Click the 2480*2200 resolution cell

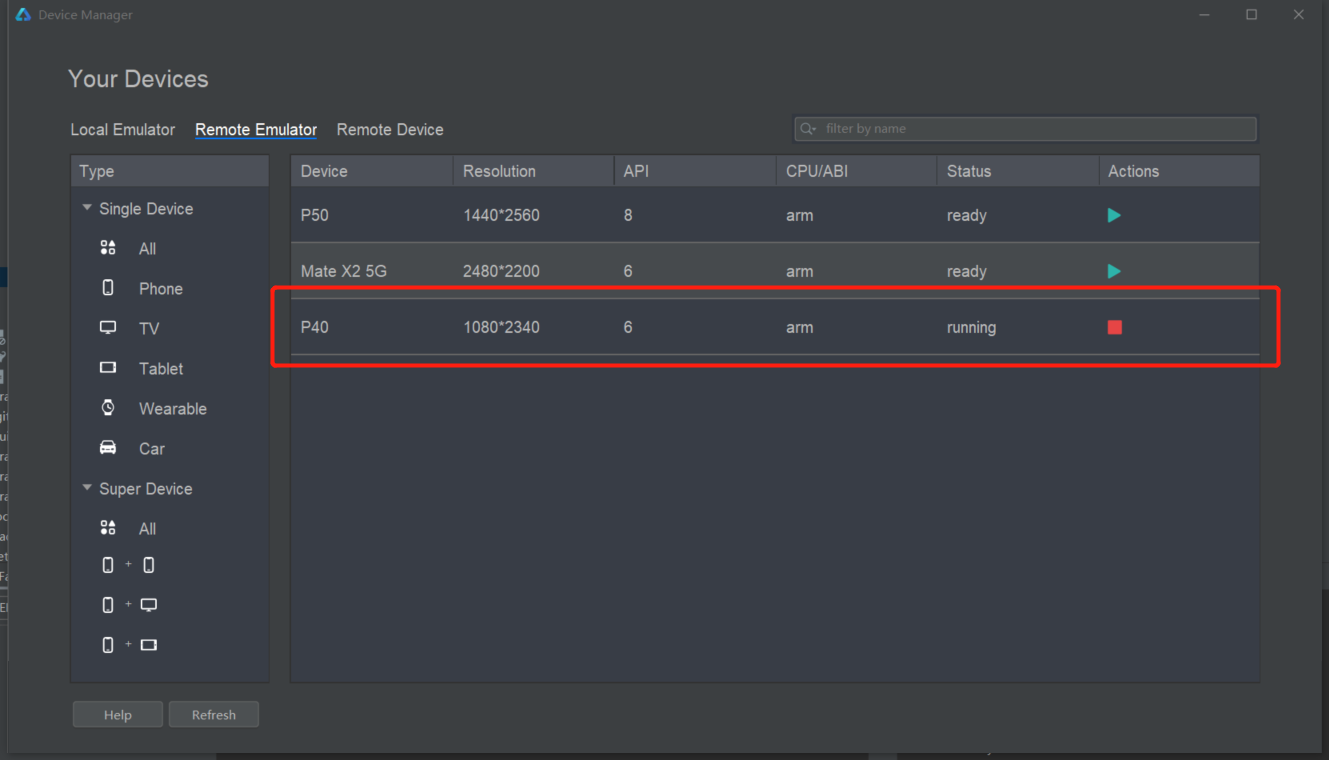pyautogui.click(x=501, y=271)
